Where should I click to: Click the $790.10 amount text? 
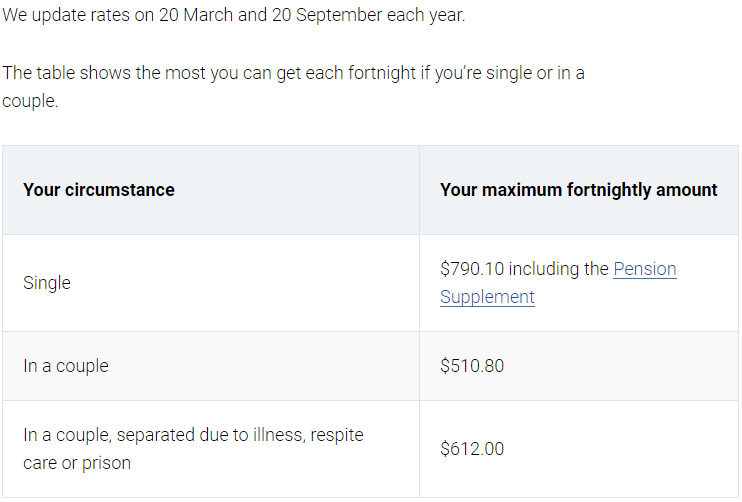click(472, 269)
